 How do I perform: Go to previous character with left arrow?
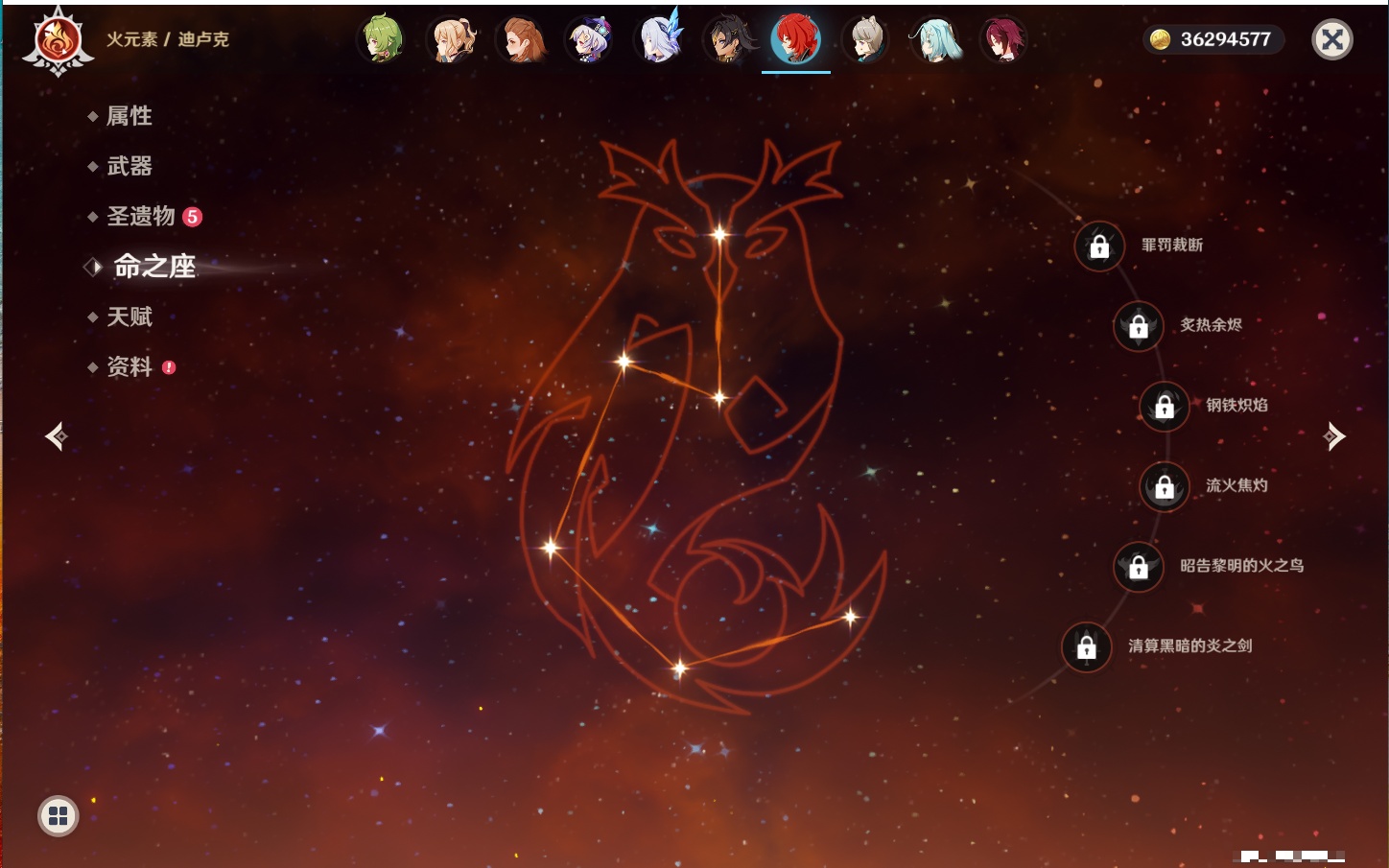click(56, 436)
